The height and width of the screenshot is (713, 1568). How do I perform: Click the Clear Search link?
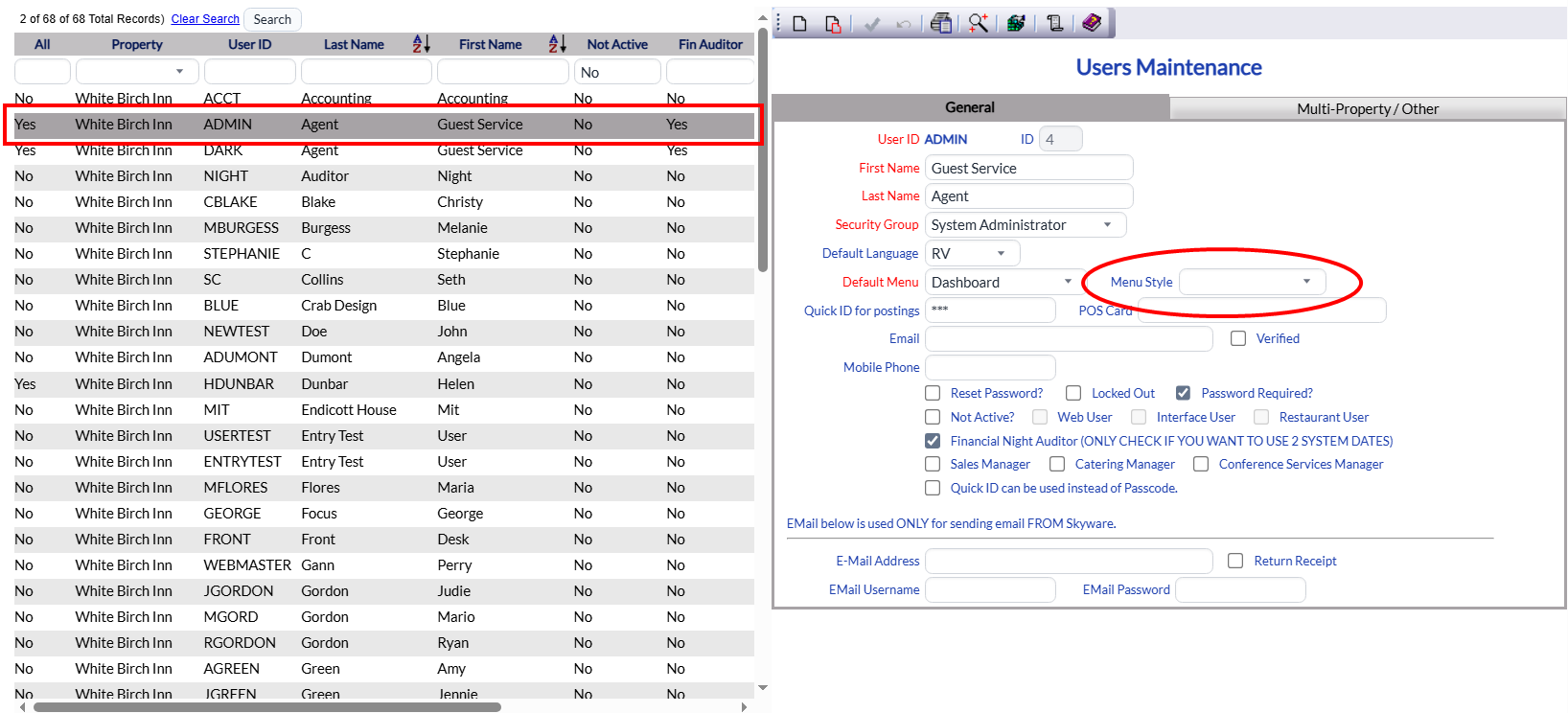(205, 19)
